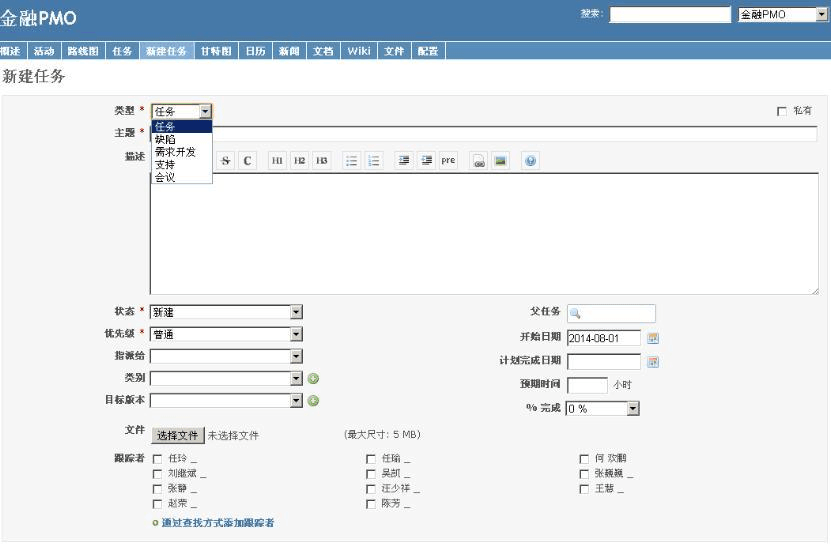Add new 类别 with green plus
Viewport: 831px width, 546px height.
pyautogui.click(x=313, y=378)
